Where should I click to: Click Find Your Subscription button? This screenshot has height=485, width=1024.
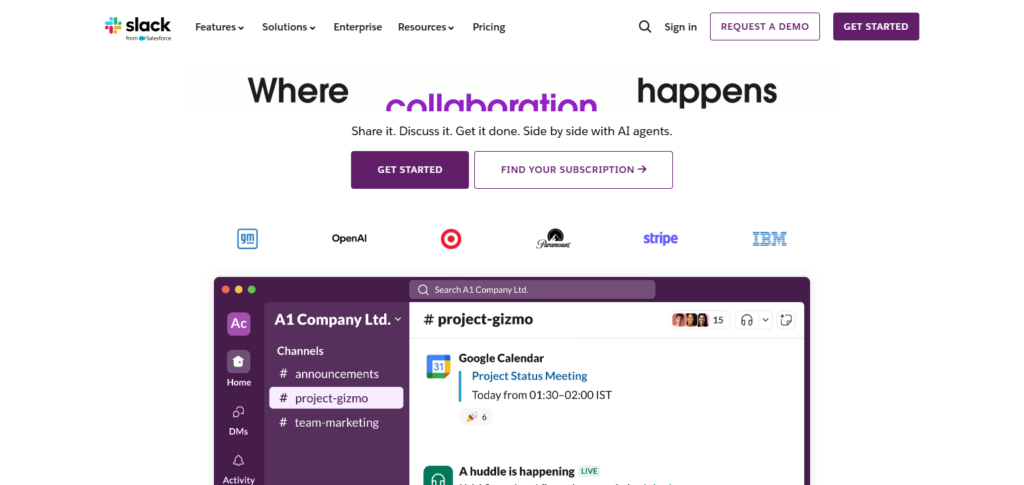point(573,170)
